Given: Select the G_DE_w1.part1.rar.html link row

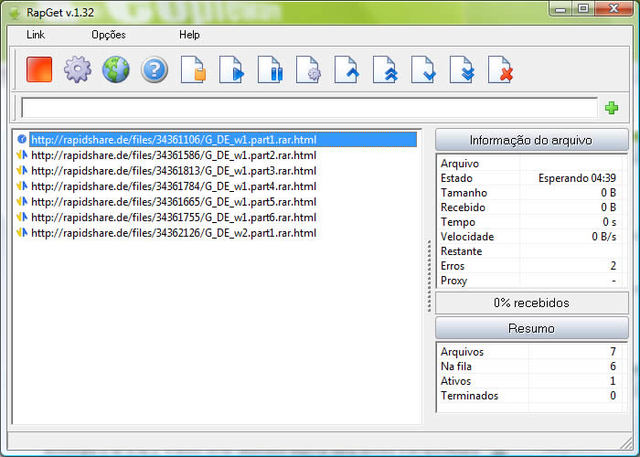Looking at the screenshot, I should (x=223, y=140).
